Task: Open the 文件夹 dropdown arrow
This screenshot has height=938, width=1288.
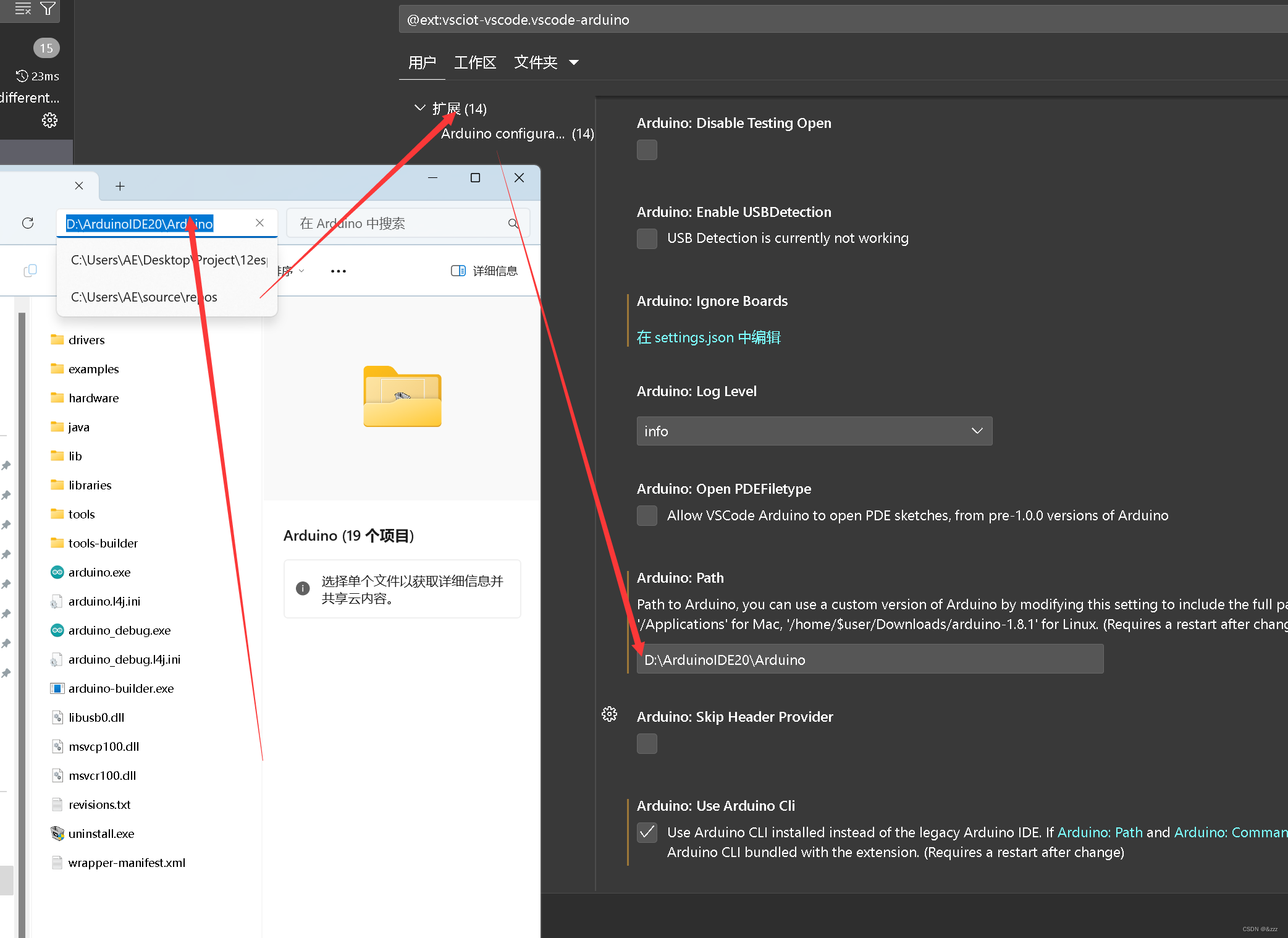Action: pyautogui.click(x=573, y=62)
